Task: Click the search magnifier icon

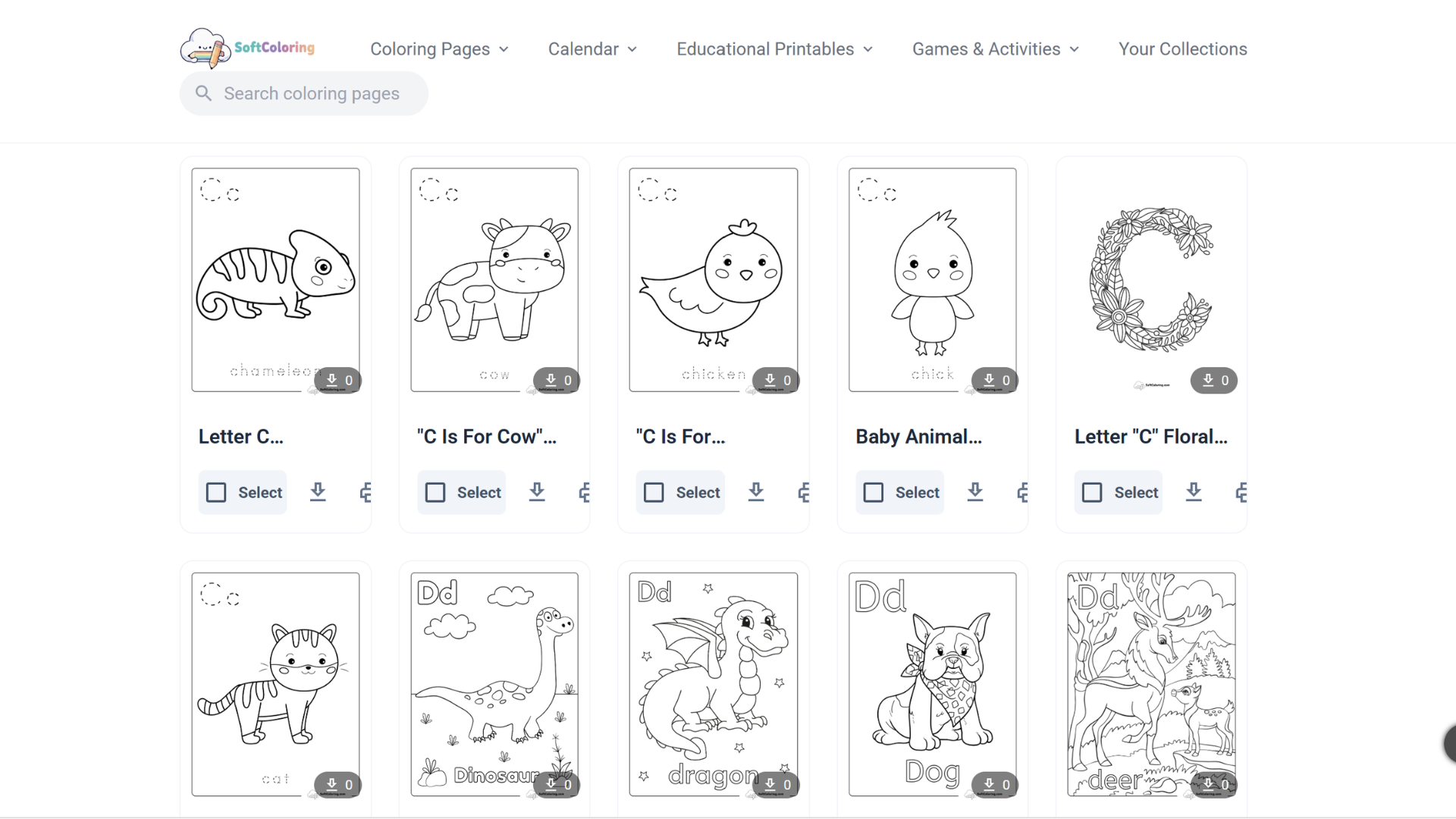Action: pyautogui.click(x=203, y=93)
